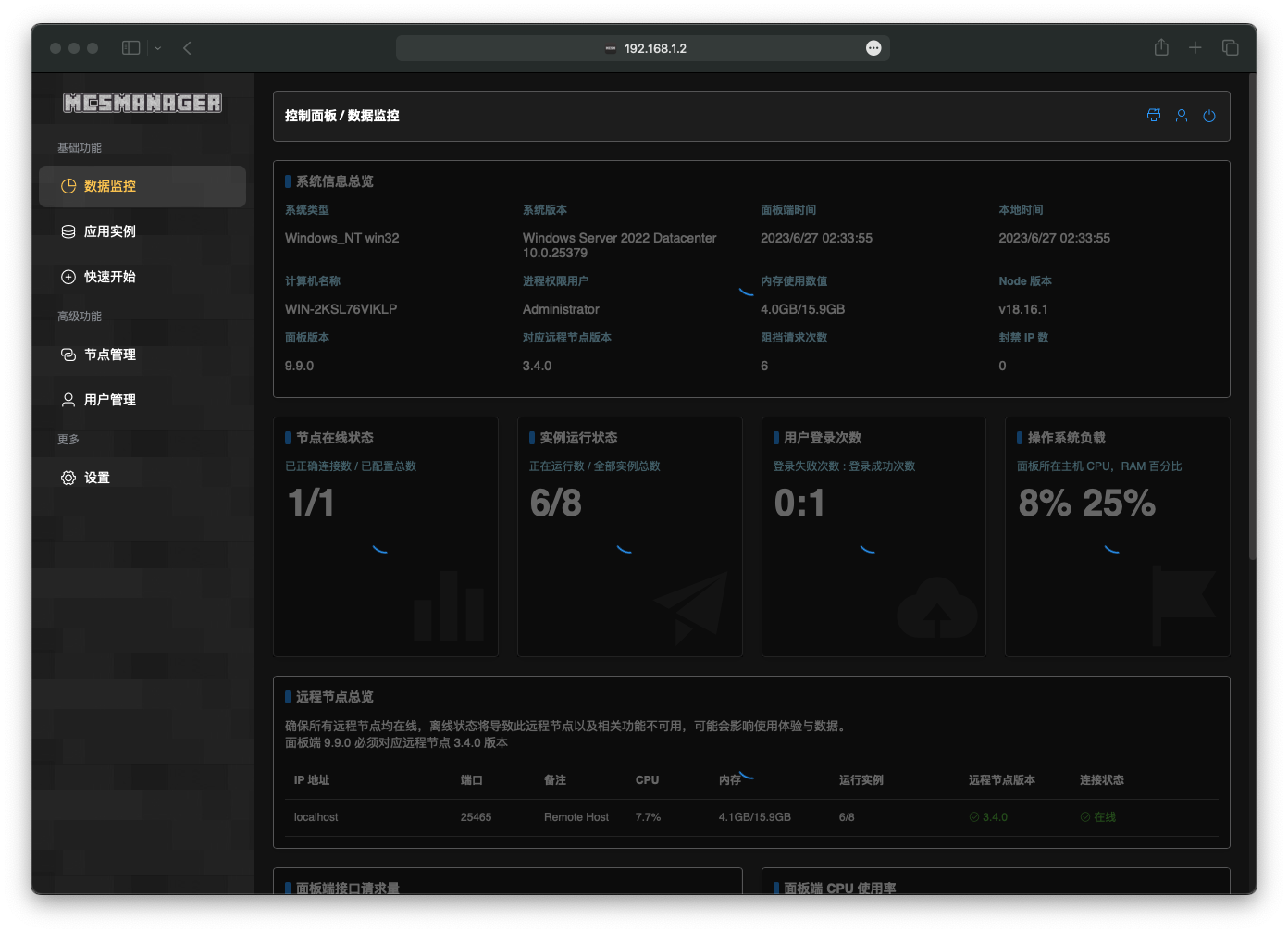
Task: Click the 远程节点总览 section heading
Action: (x=335, y=697)
